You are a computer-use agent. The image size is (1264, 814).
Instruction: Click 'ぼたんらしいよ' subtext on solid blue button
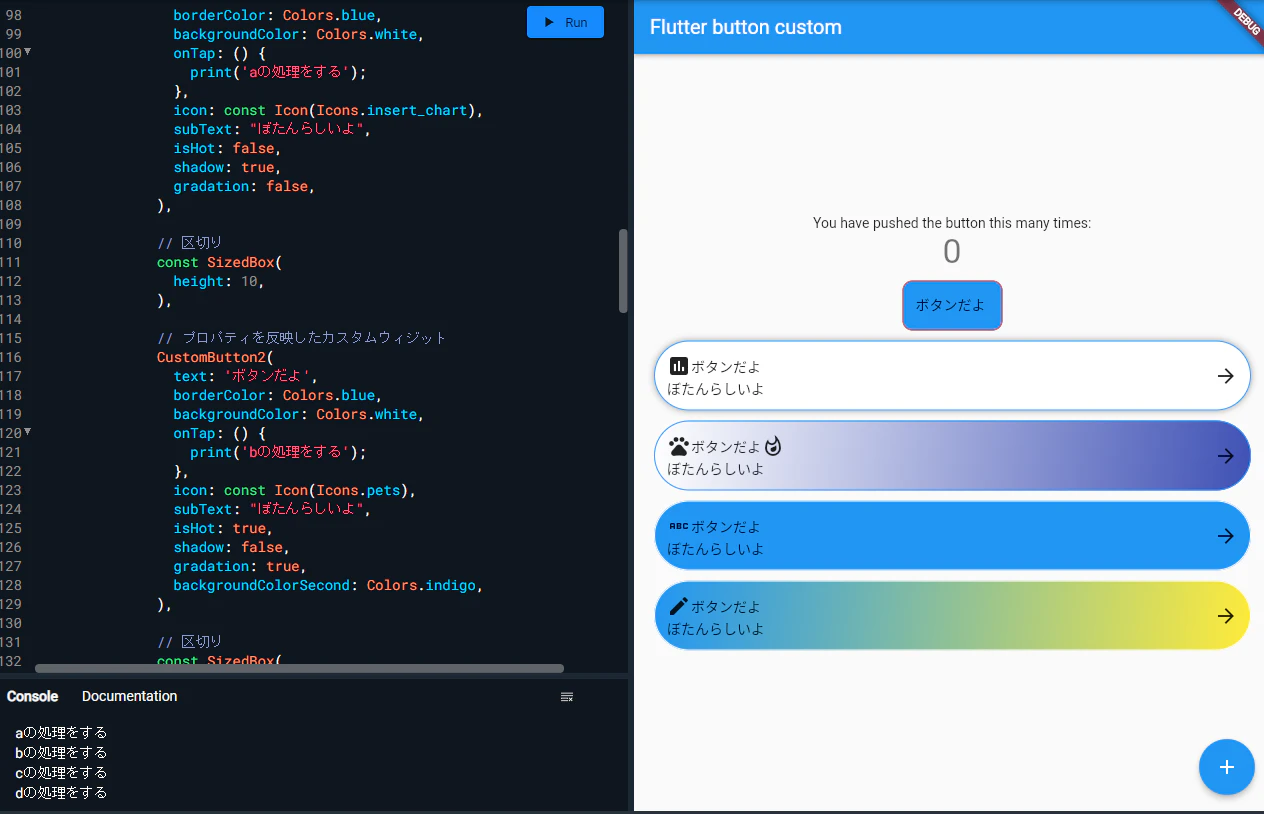coord(716,549)
